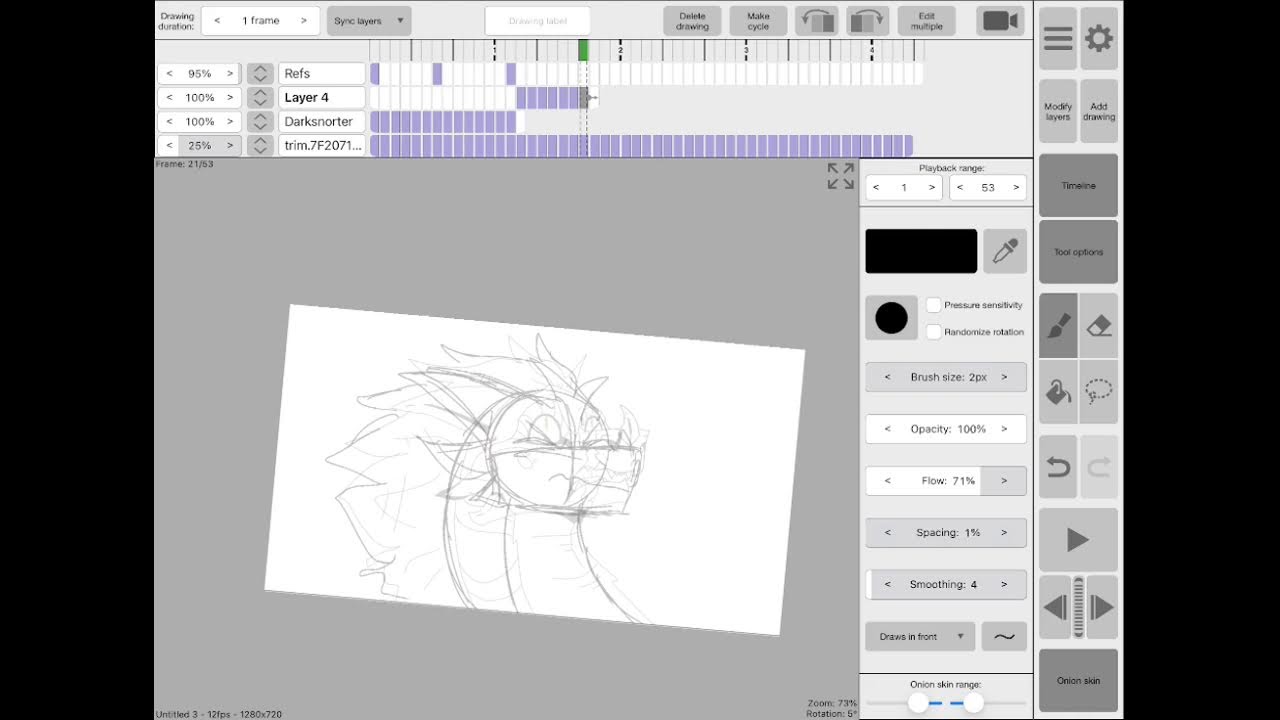Flip drawing with left rotate icon
The height and width of the screenshot is (720, 1280).
tap(817, 21)
